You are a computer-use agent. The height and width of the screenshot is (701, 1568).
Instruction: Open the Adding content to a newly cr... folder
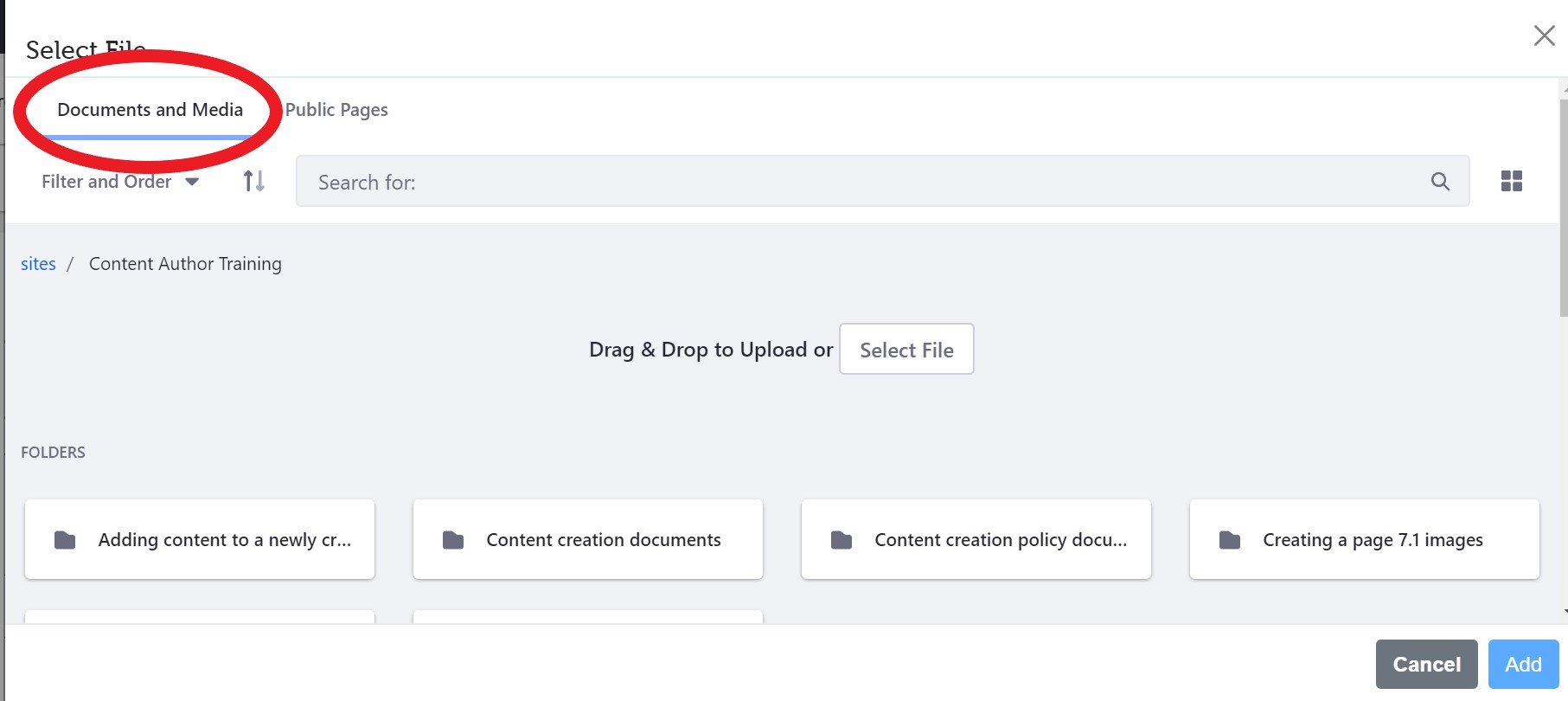(200, 539)
